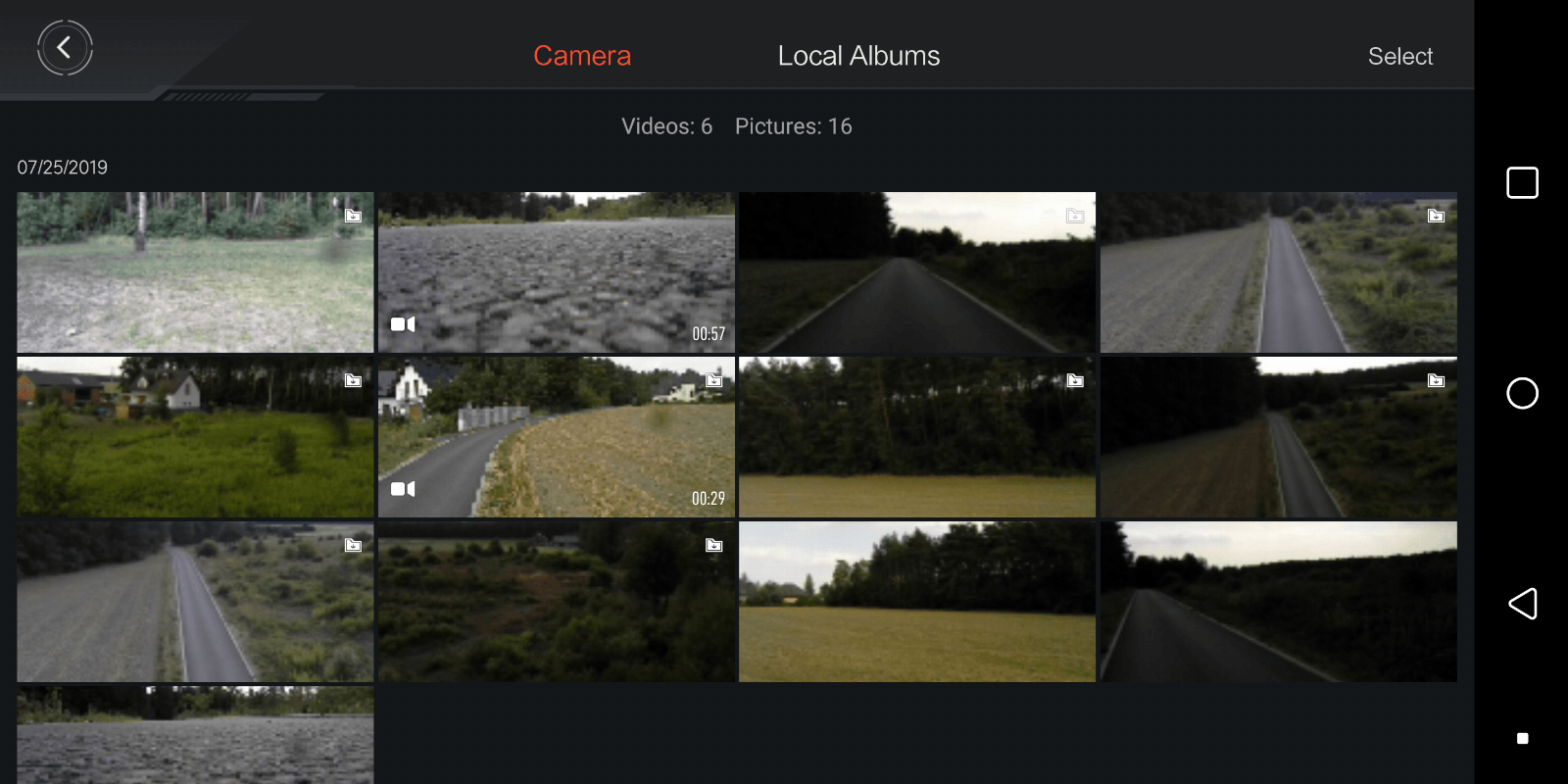Viewport: 1568px width, 784px height.
Task: Tap download icon on second-row tree line photo
Action: [x=1075, y=380]
